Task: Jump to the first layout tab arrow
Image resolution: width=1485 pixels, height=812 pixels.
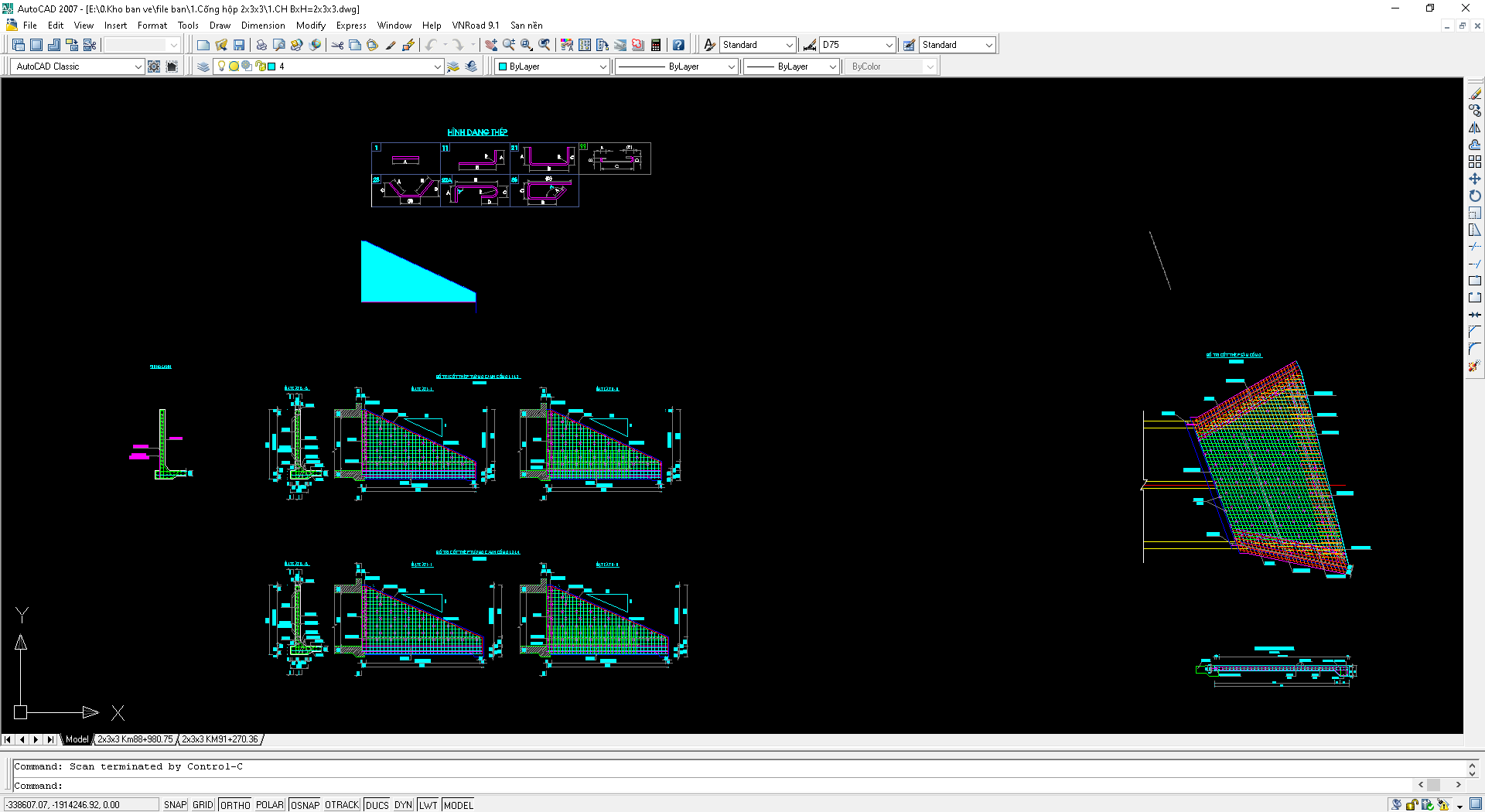Action: click(x=8, y=739)
